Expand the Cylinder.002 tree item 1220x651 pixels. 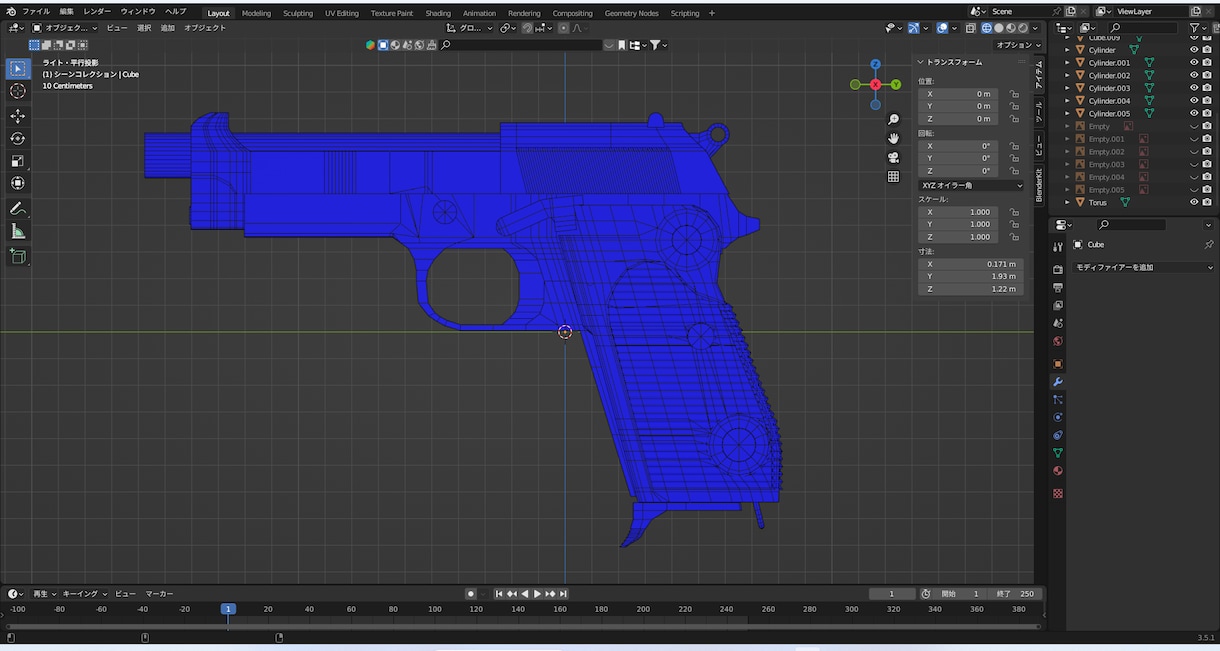click(x=1067, y=75)
